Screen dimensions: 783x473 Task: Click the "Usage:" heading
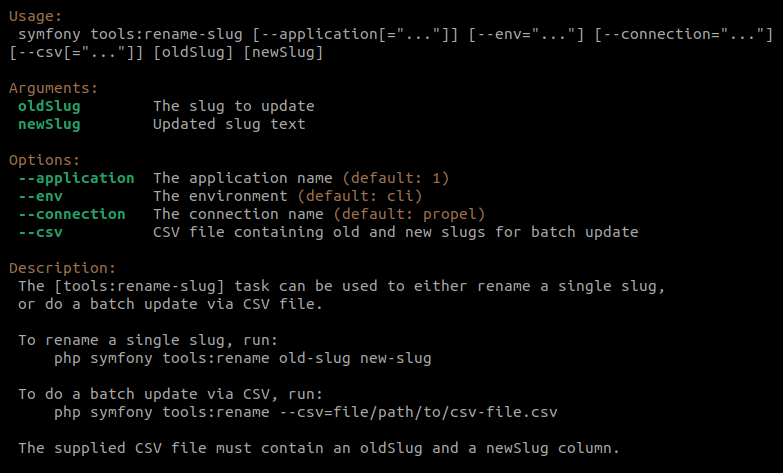pos(36,17)
